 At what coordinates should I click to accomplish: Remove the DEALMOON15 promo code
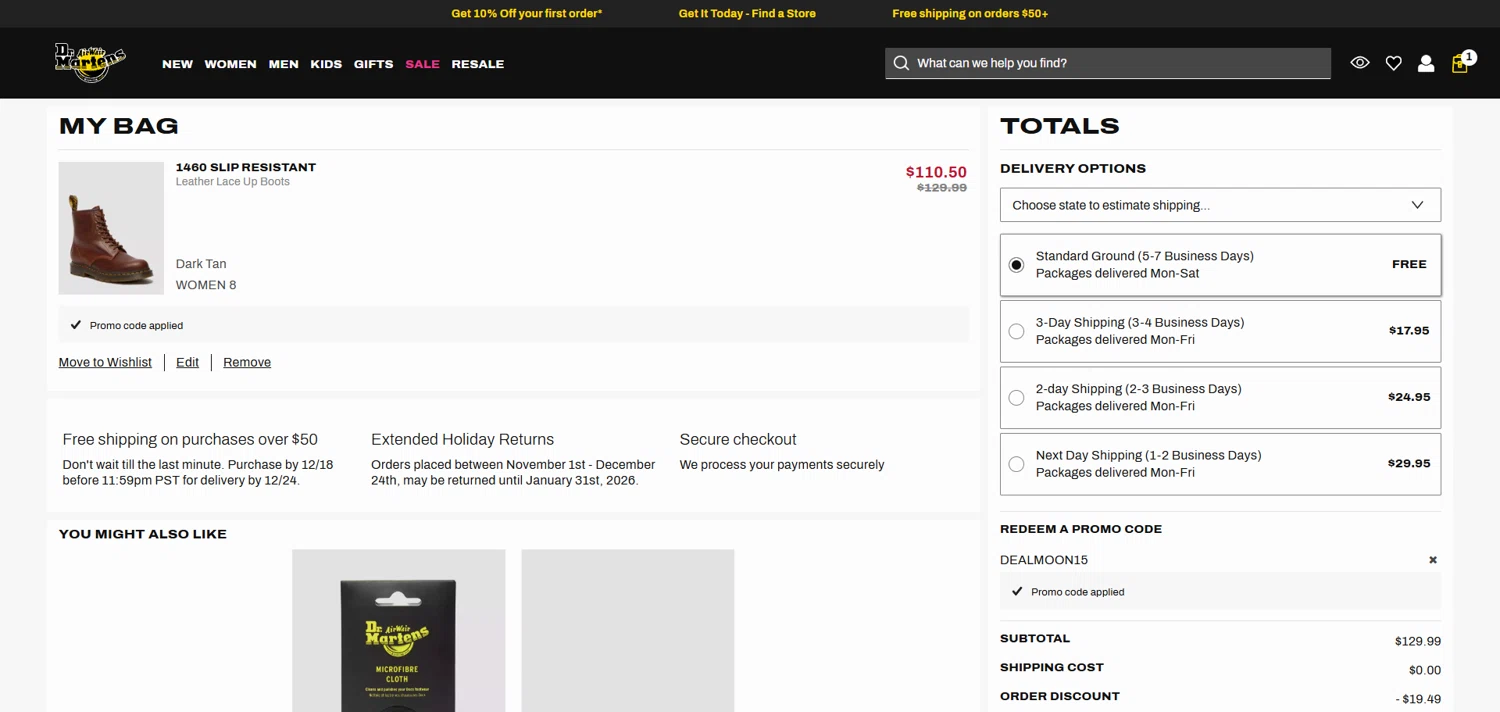[1432, 560]
